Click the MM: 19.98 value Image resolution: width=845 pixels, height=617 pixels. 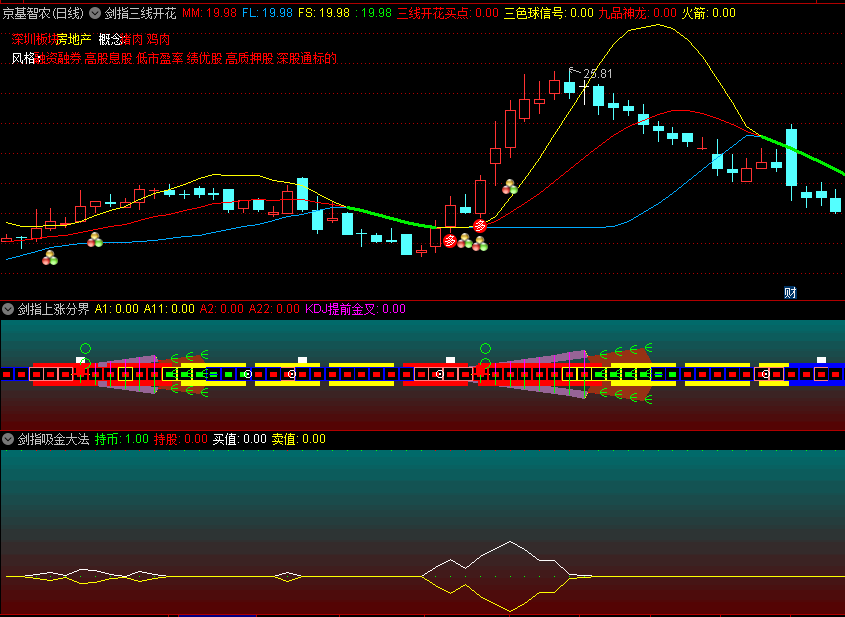(209, 13)
